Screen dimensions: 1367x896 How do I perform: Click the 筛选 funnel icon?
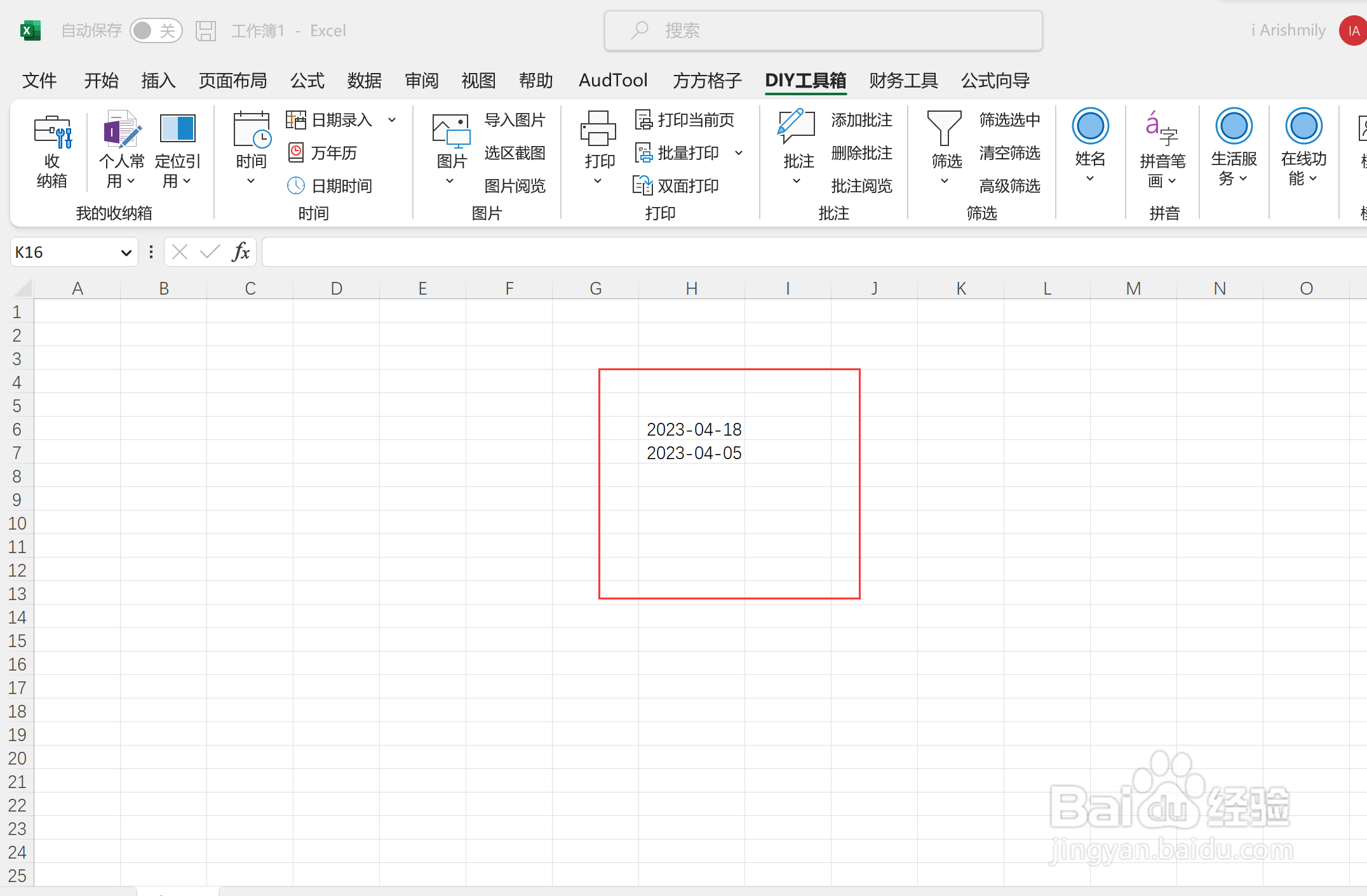[x=945, y=128]
